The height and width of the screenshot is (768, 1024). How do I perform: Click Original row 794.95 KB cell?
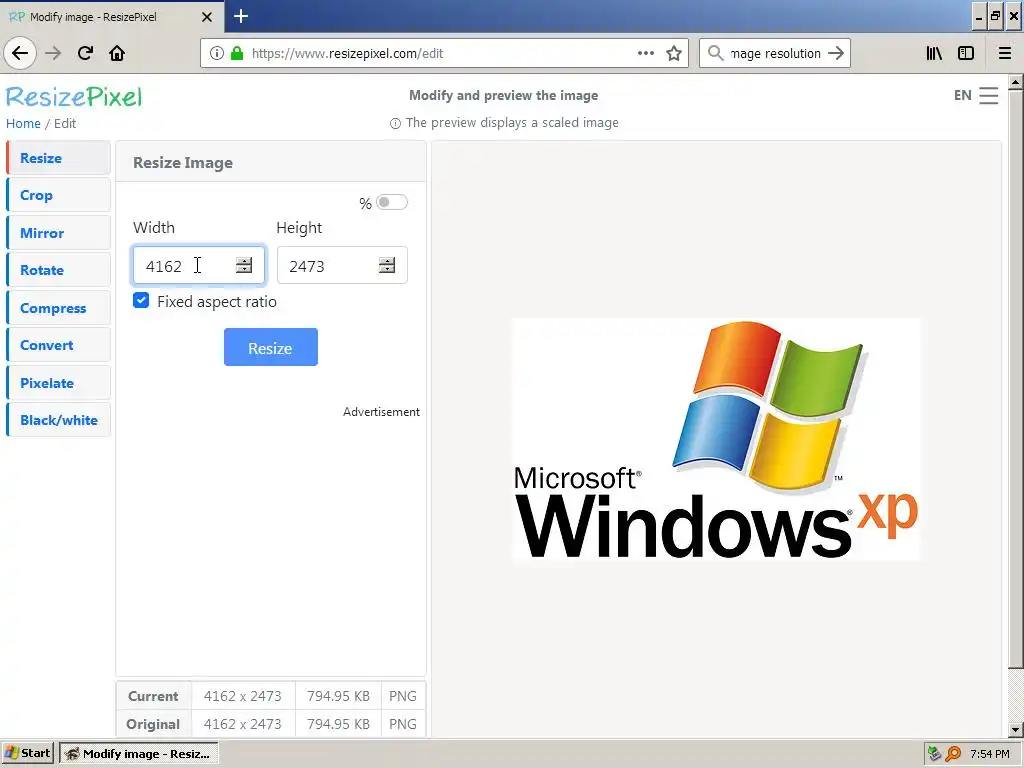(338, 724)
